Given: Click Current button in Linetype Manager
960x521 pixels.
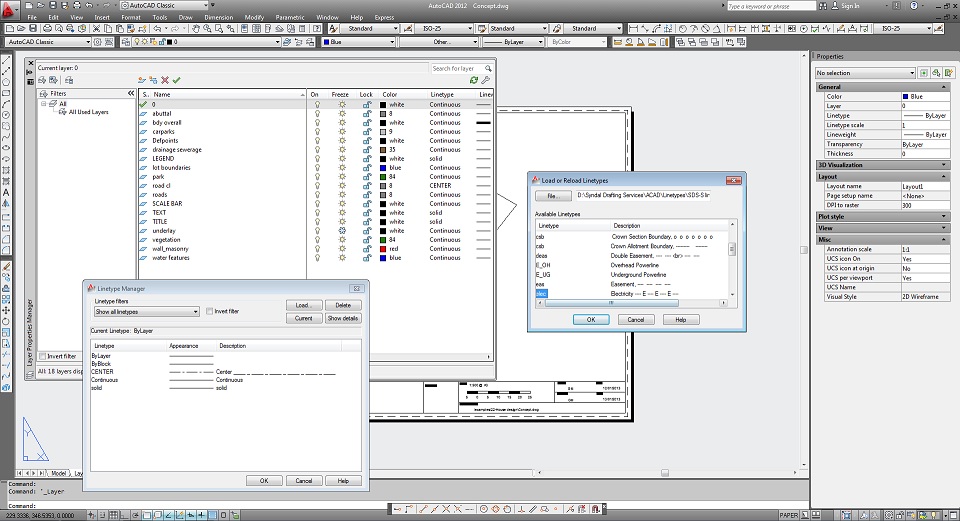Looking at the screenshot, I should point(304,318).
